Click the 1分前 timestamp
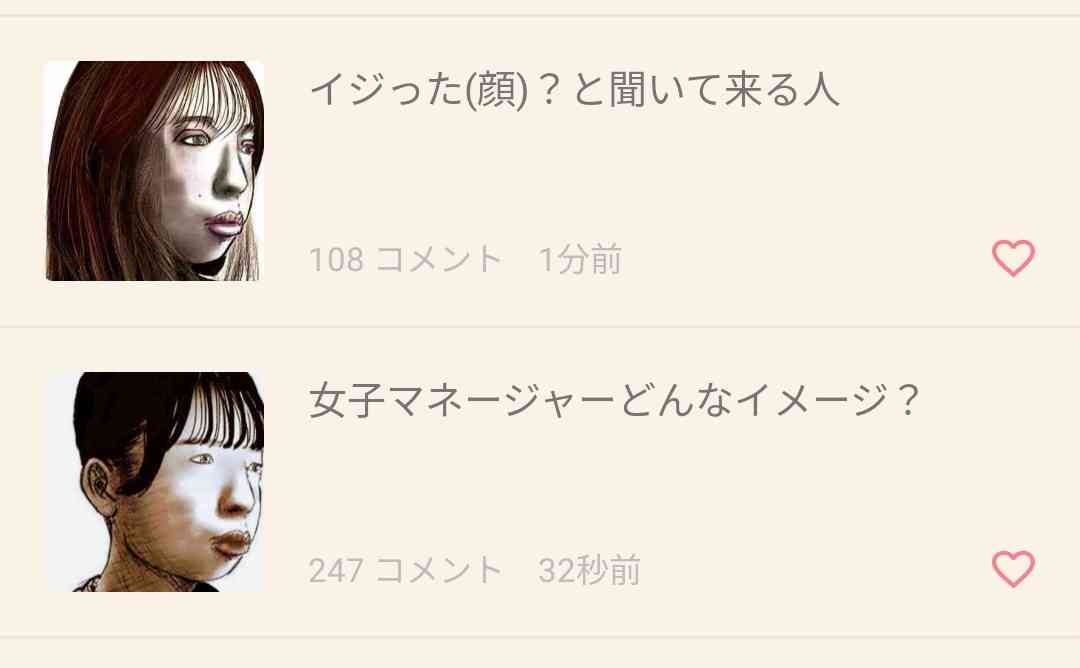Screen dimensions: 1080x668 pos(580,260)
